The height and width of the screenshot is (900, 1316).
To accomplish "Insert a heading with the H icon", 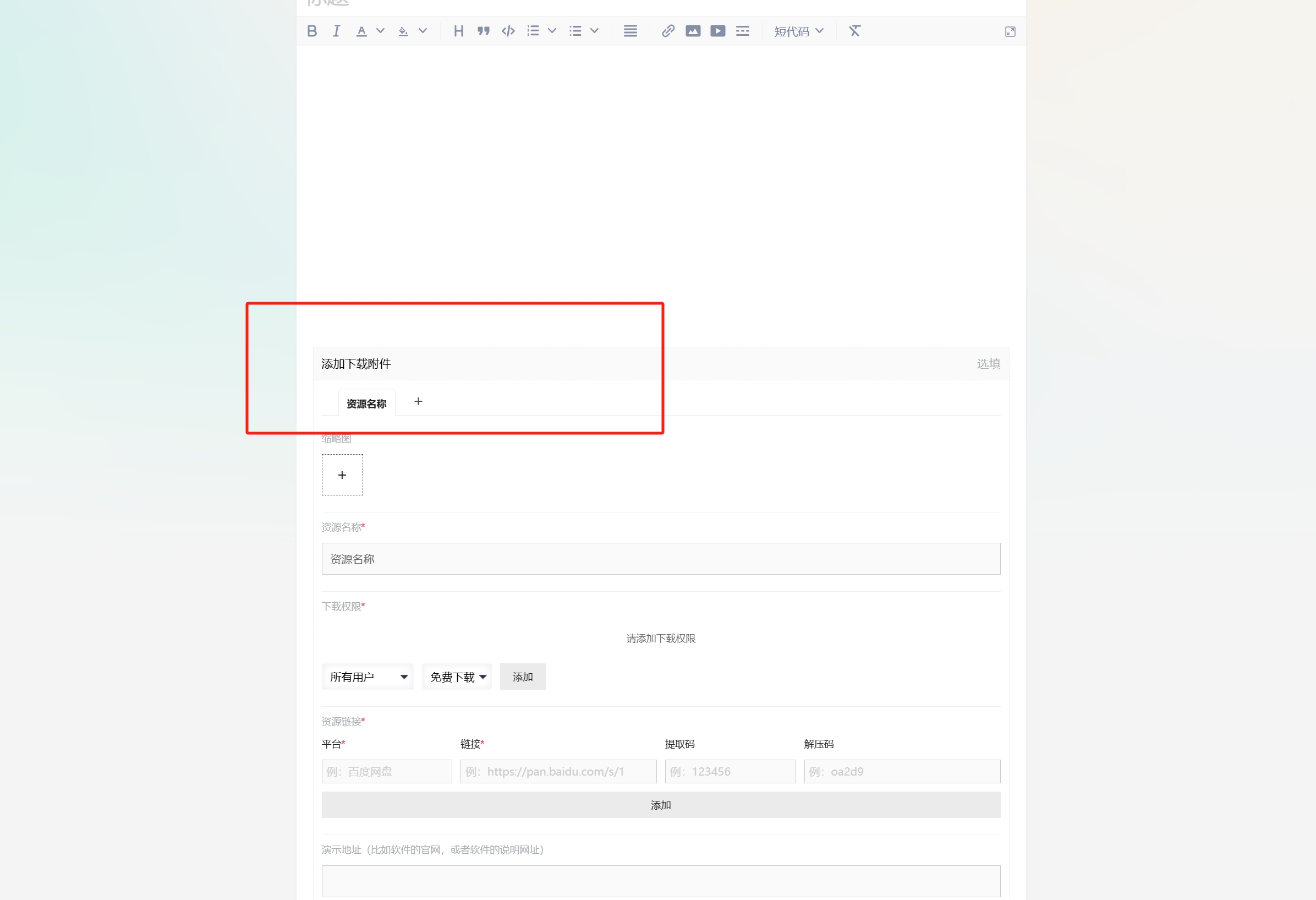I will click(459, 31).
